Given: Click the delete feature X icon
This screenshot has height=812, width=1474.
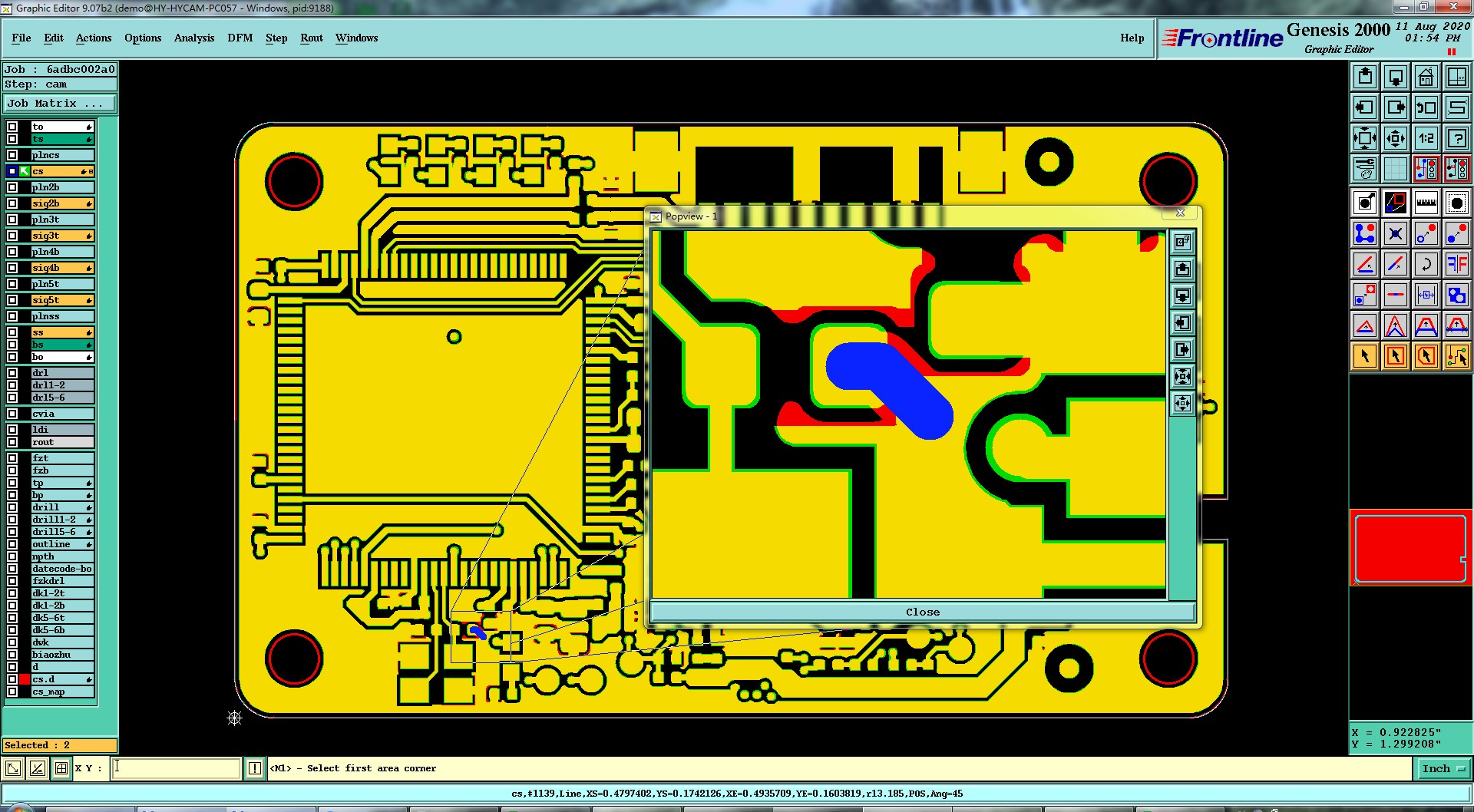Looking at the screenshot, I should point(1396,233).
